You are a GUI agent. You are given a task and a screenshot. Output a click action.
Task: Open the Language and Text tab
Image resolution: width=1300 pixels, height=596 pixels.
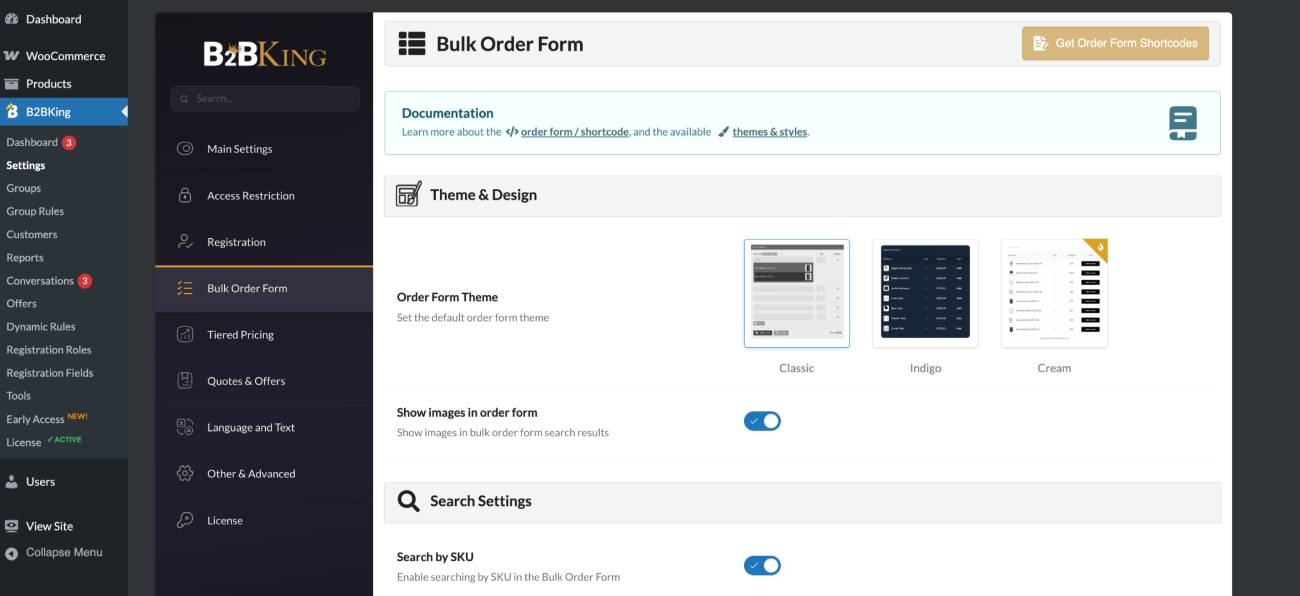pyautogui.click(x=264, y=427)
